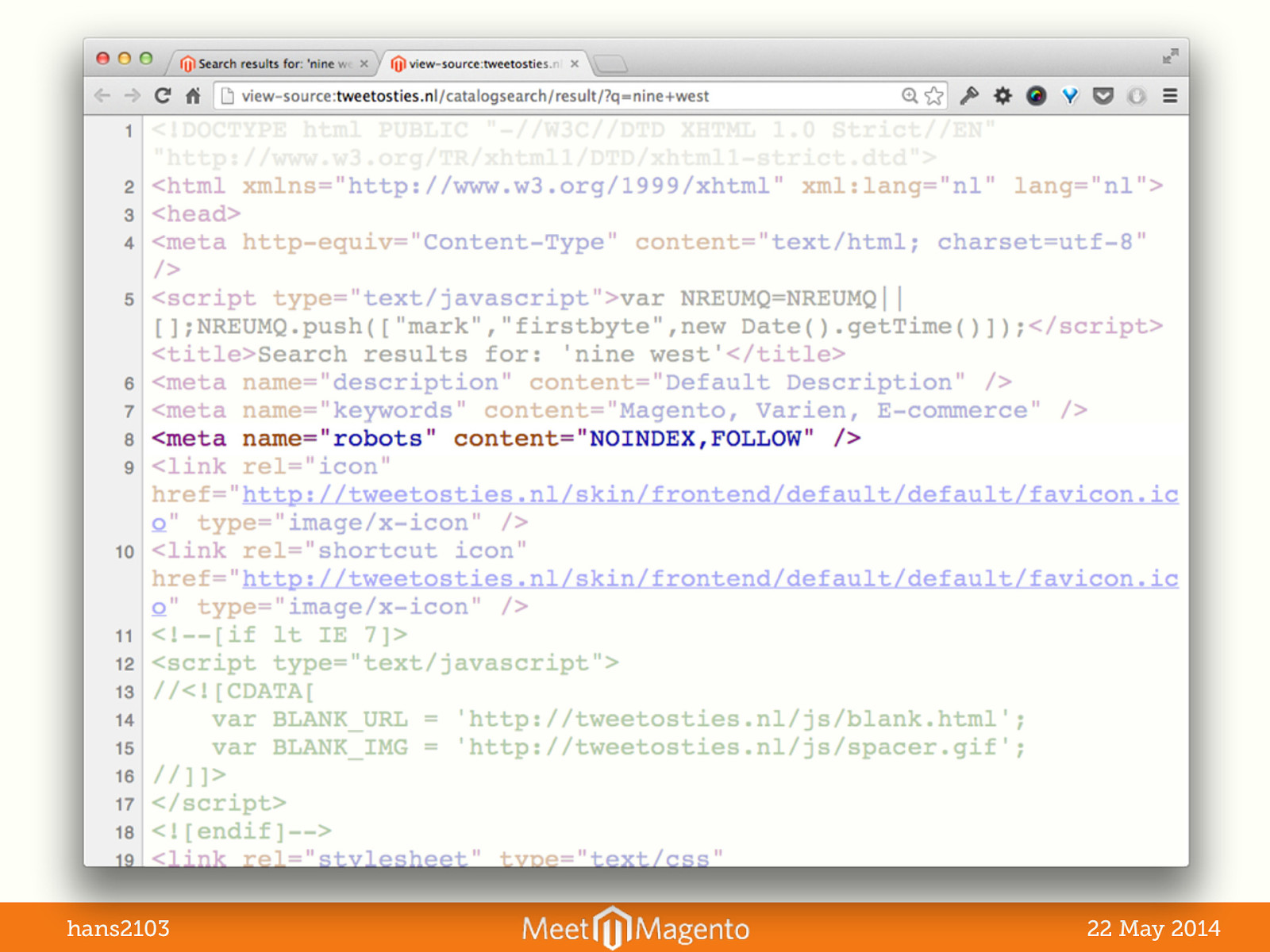1270x952 pixels.
Task: Click line number 8 in the gutter
Action: click(129, 440)
